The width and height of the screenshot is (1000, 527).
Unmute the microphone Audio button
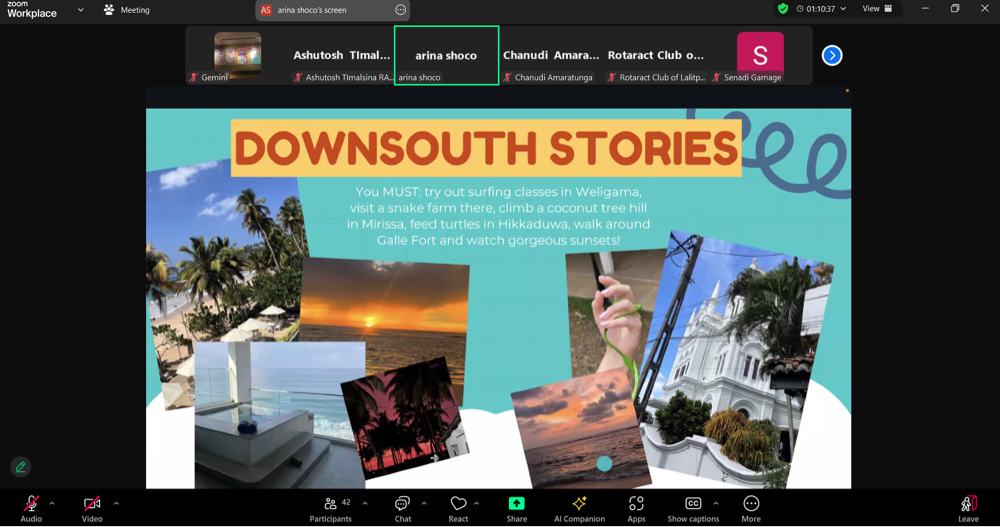point(31,504)
